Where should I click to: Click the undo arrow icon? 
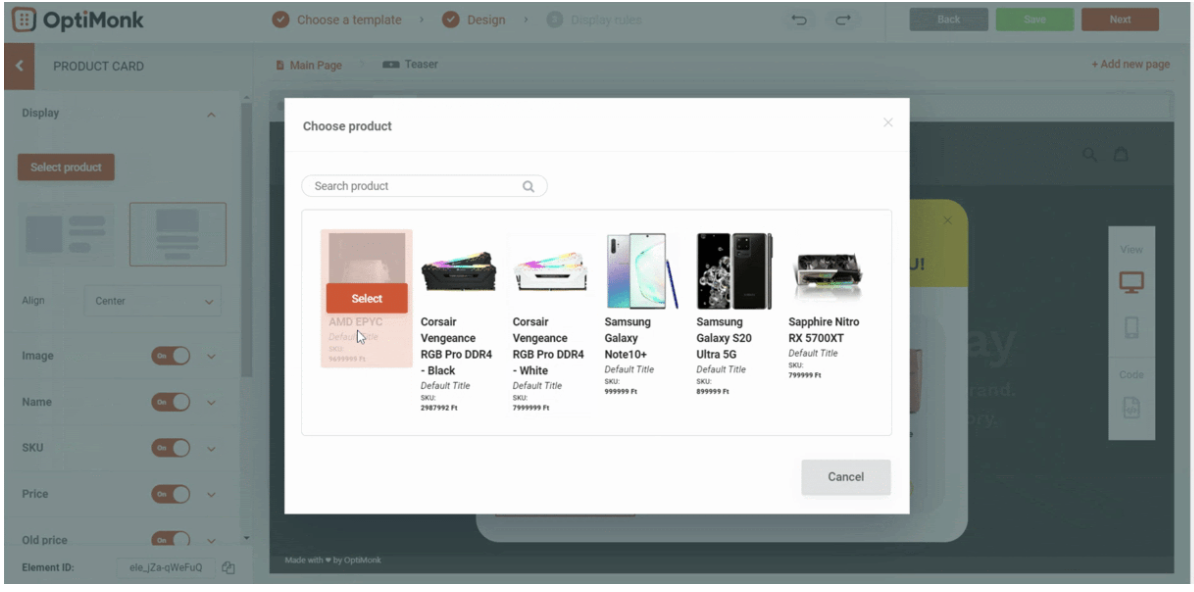799,21
